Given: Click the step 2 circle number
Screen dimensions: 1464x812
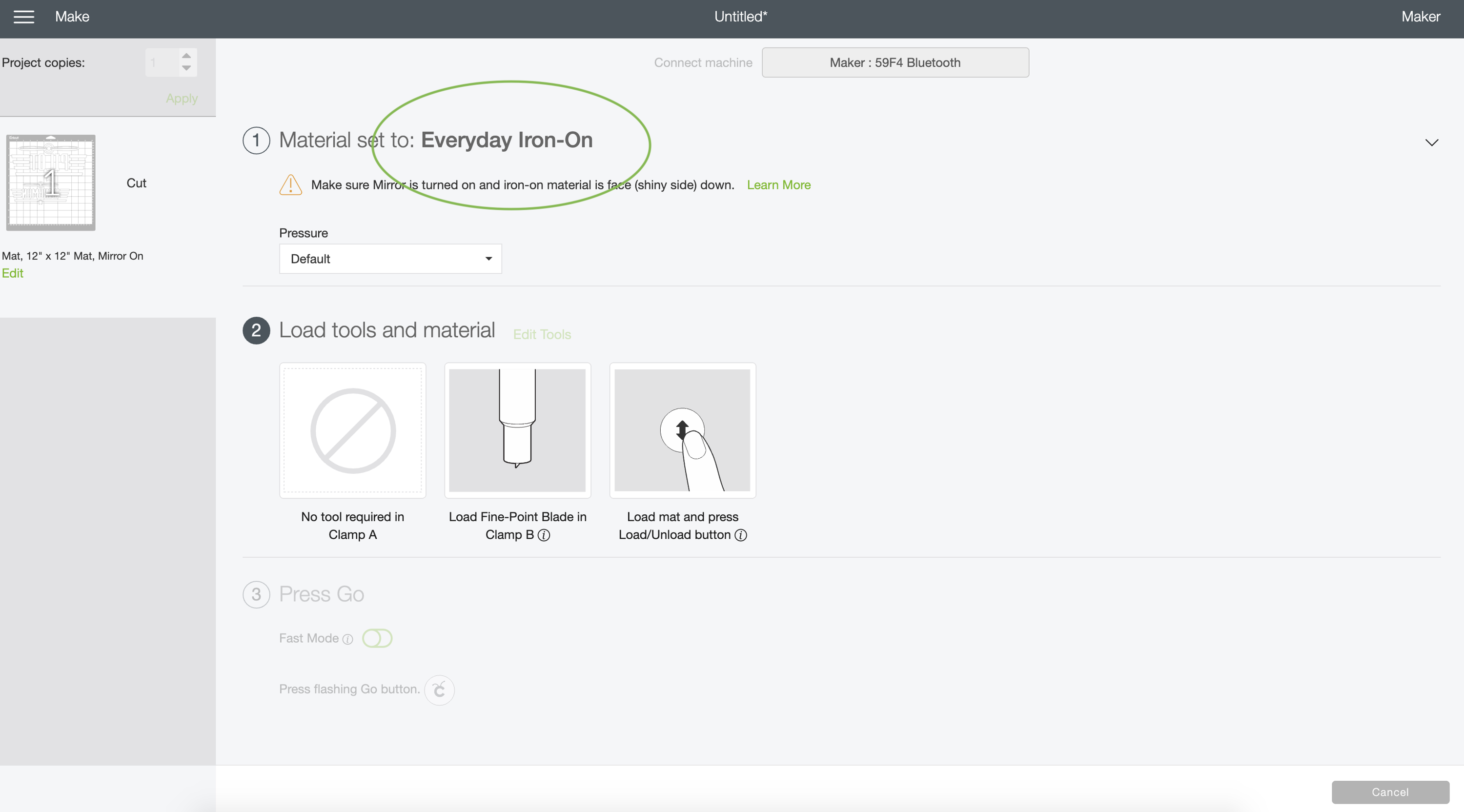Looking at the screenshot, I should pyautogui.click(x=256, y=330).
